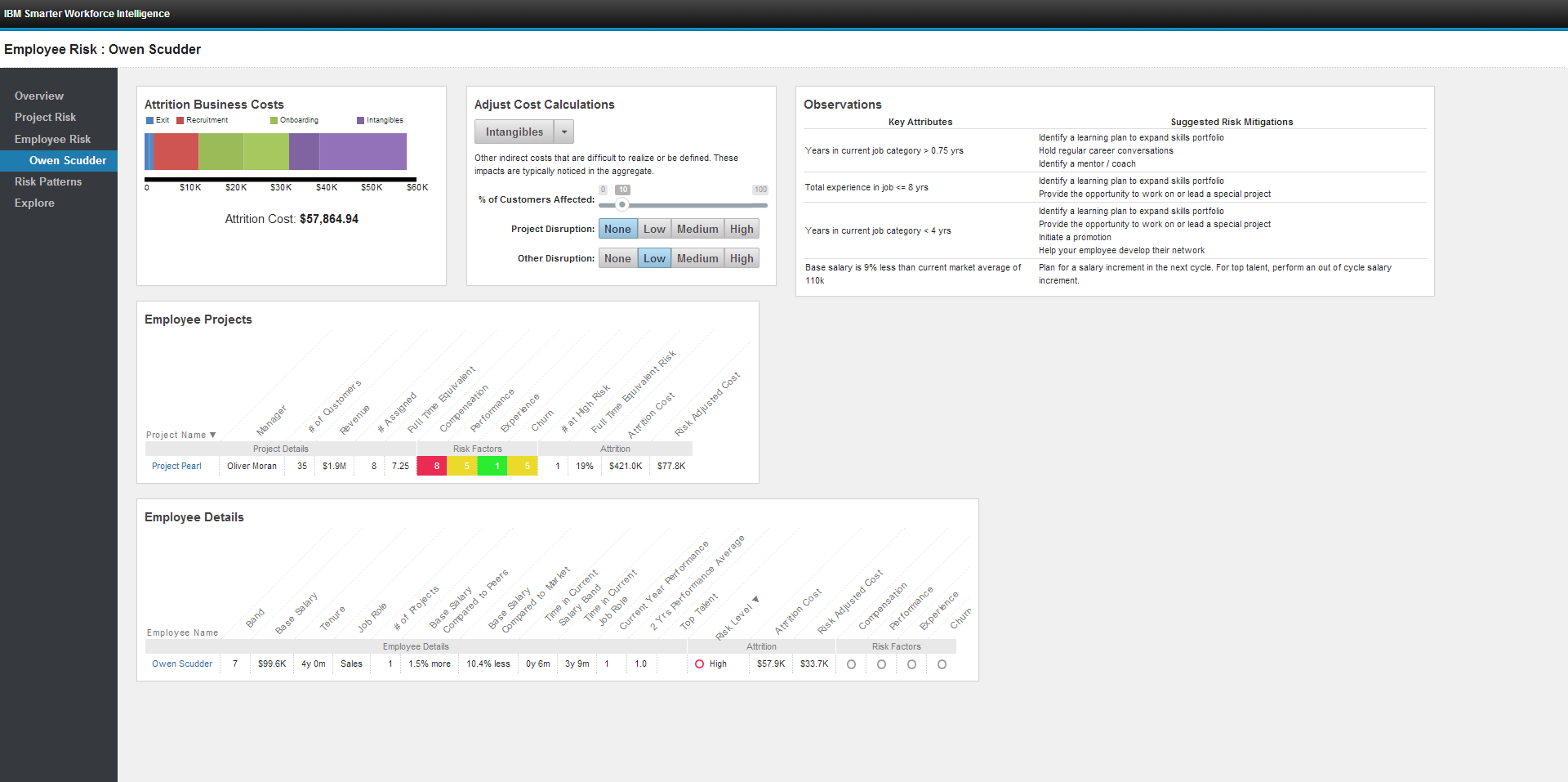Set Other Disruption to None
The width and height of the screenshot is (1568, 782).
pyautogui.click(x=617, y=258)
